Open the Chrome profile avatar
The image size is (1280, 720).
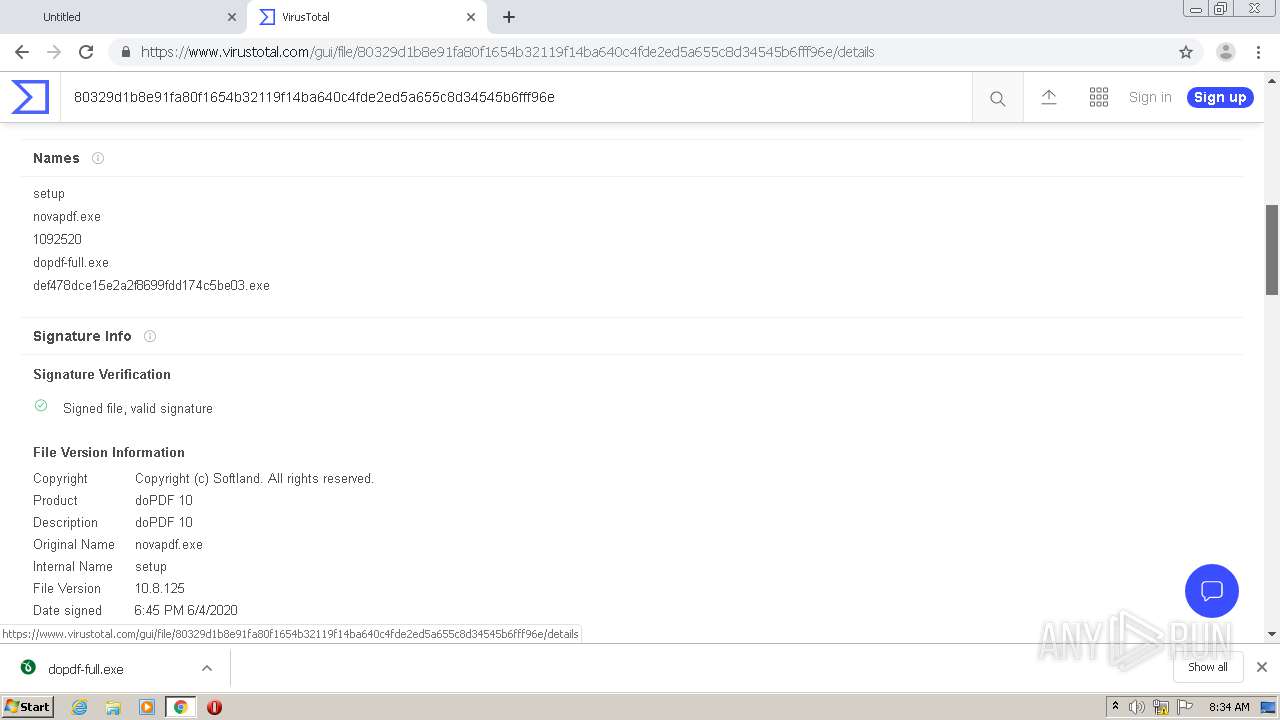[x=1226, y=52]
